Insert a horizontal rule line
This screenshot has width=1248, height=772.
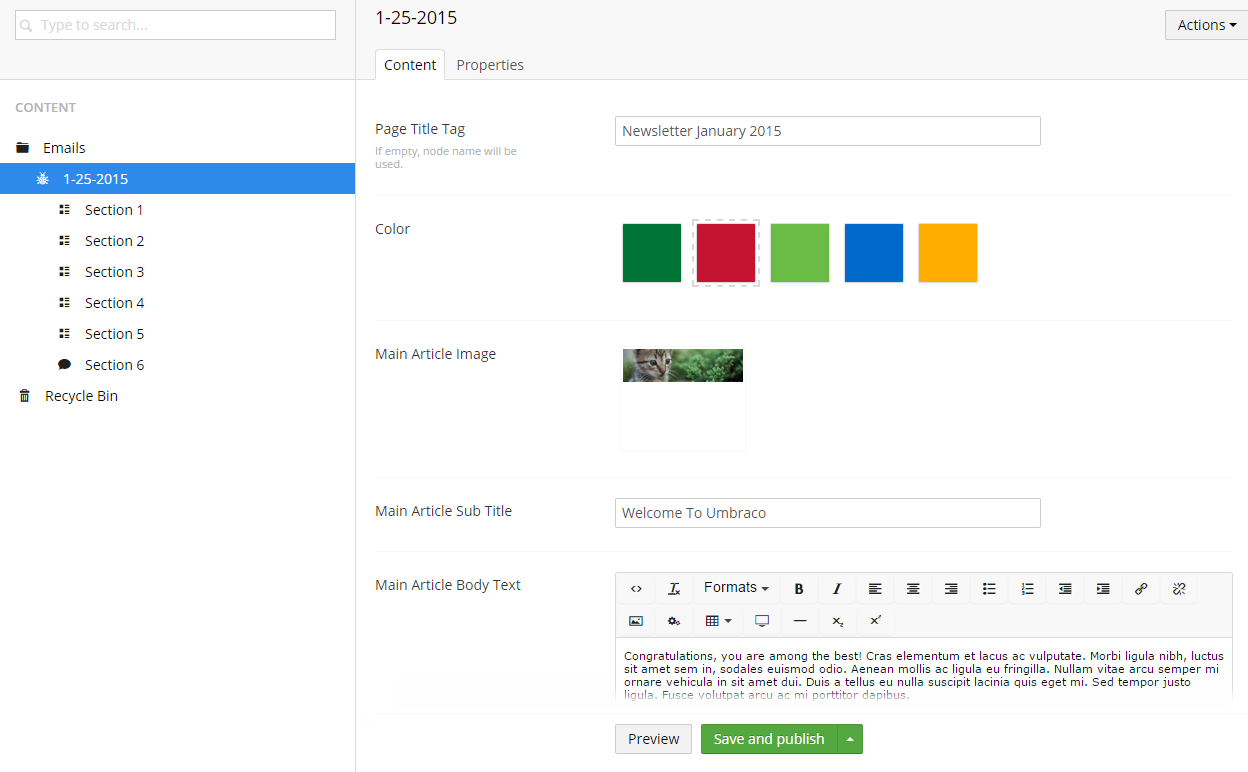pyautogui.click(x=800, y=621)
